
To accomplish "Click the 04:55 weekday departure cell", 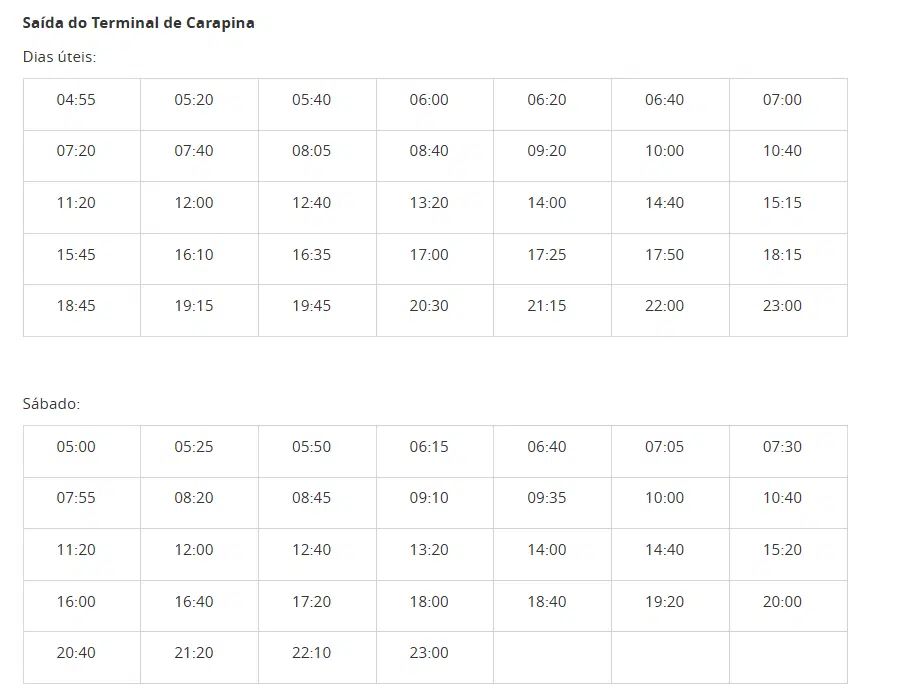I will point(76,100).
